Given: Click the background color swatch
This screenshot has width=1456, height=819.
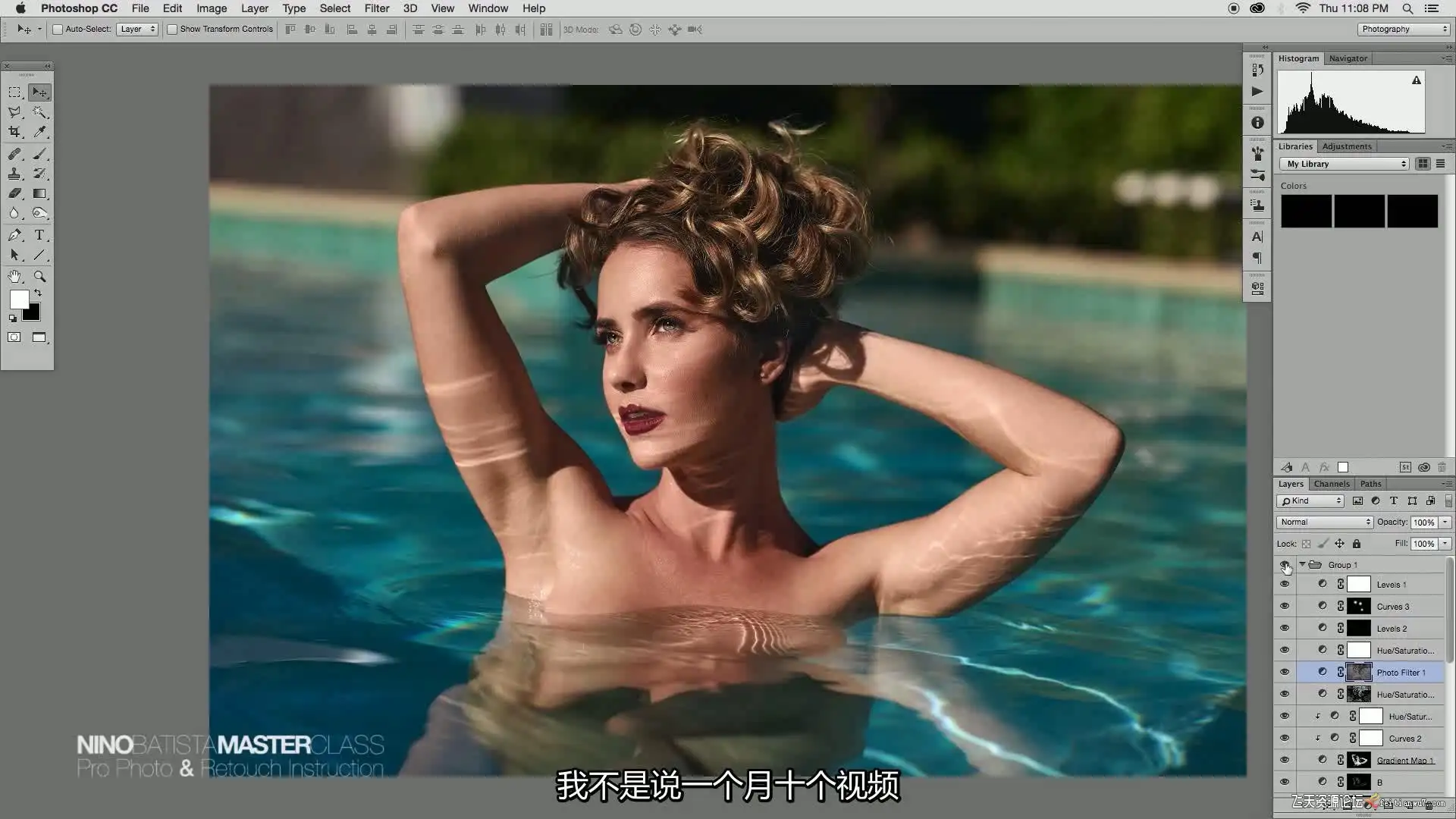Looking at the screenshot, I should click(33, 314).
